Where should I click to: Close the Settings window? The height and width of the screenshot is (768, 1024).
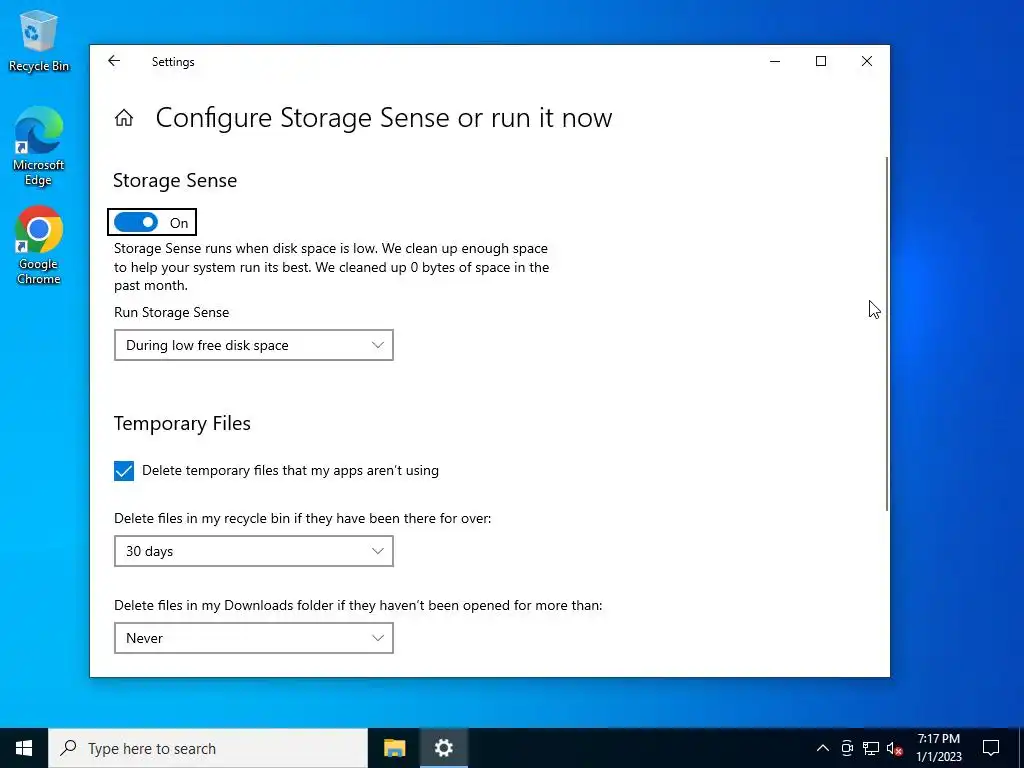pos(867,61)
